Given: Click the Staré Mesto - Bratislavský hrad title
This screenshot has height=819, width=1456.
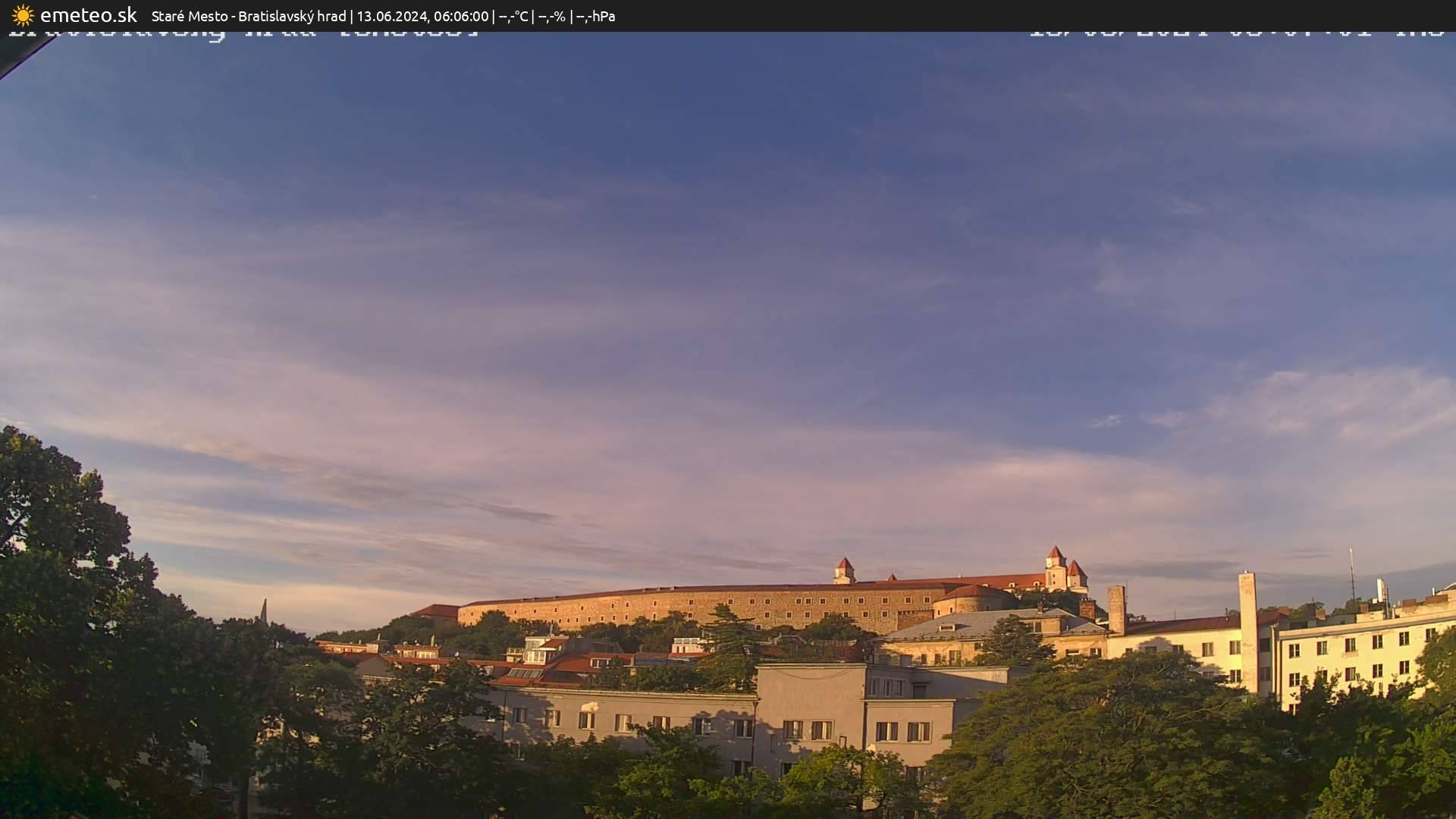Looking at the screenshot, I should 248,16.
